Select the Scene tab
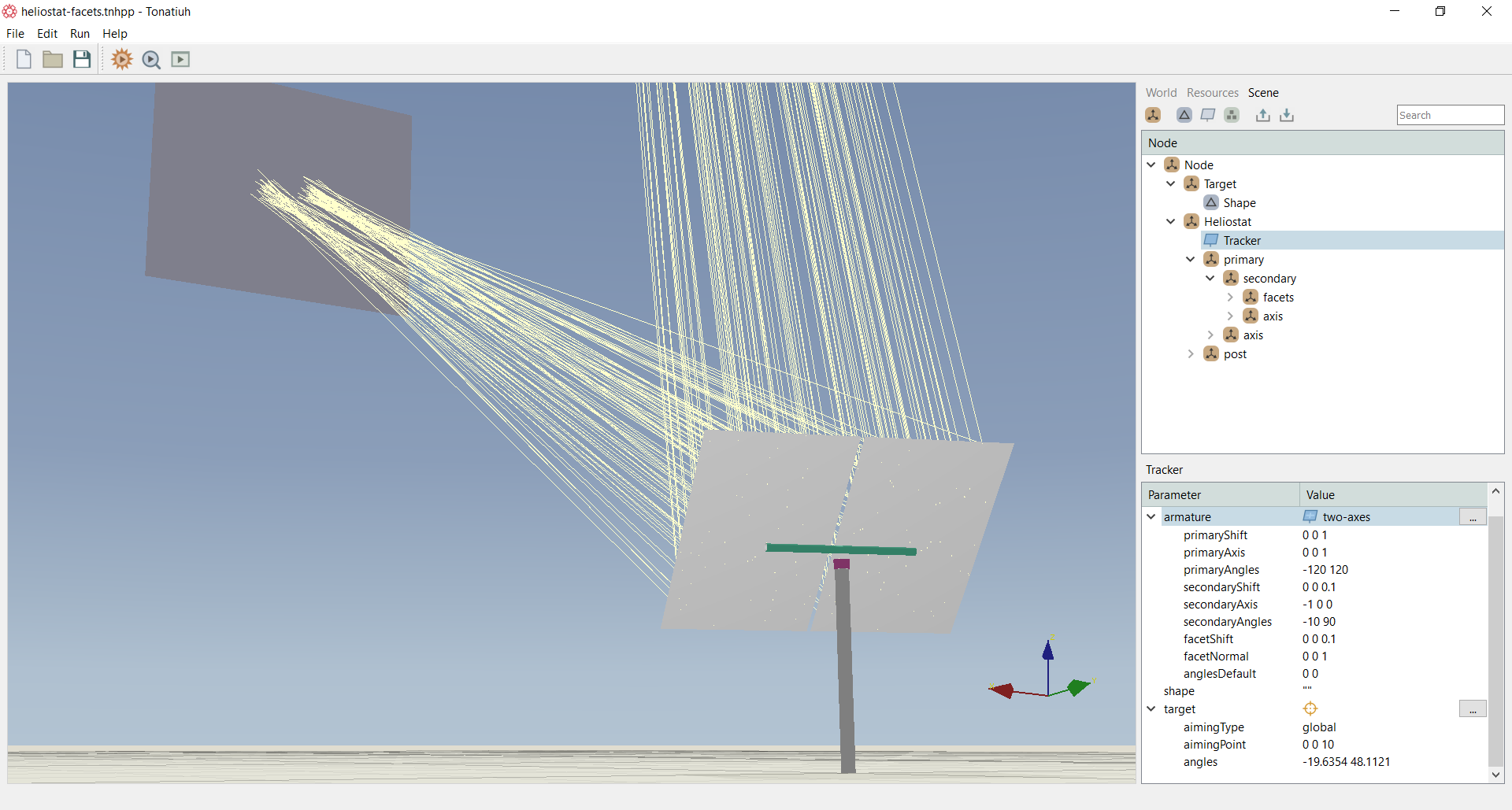 (1263, 93)
